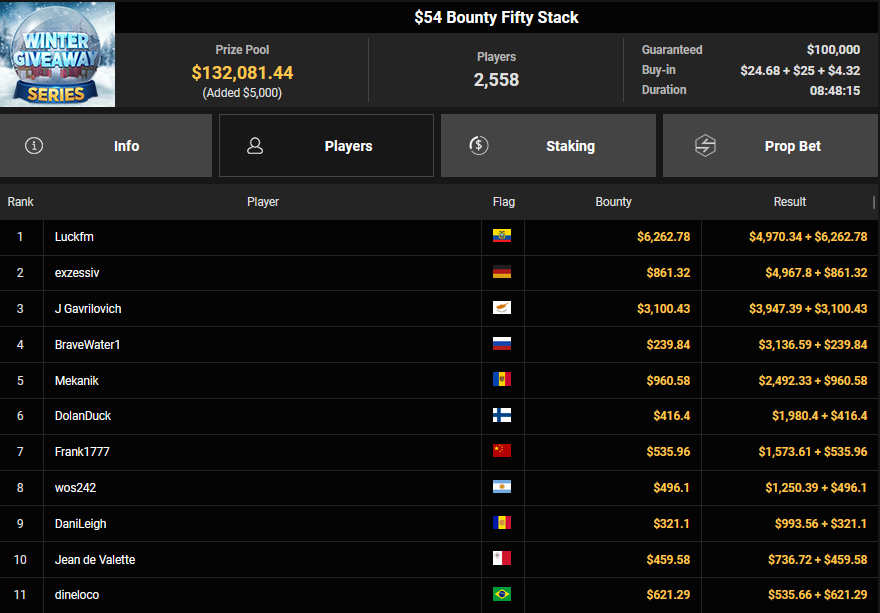
Task: Select the BraveWater1 row
Action: (x=89, y=345)
